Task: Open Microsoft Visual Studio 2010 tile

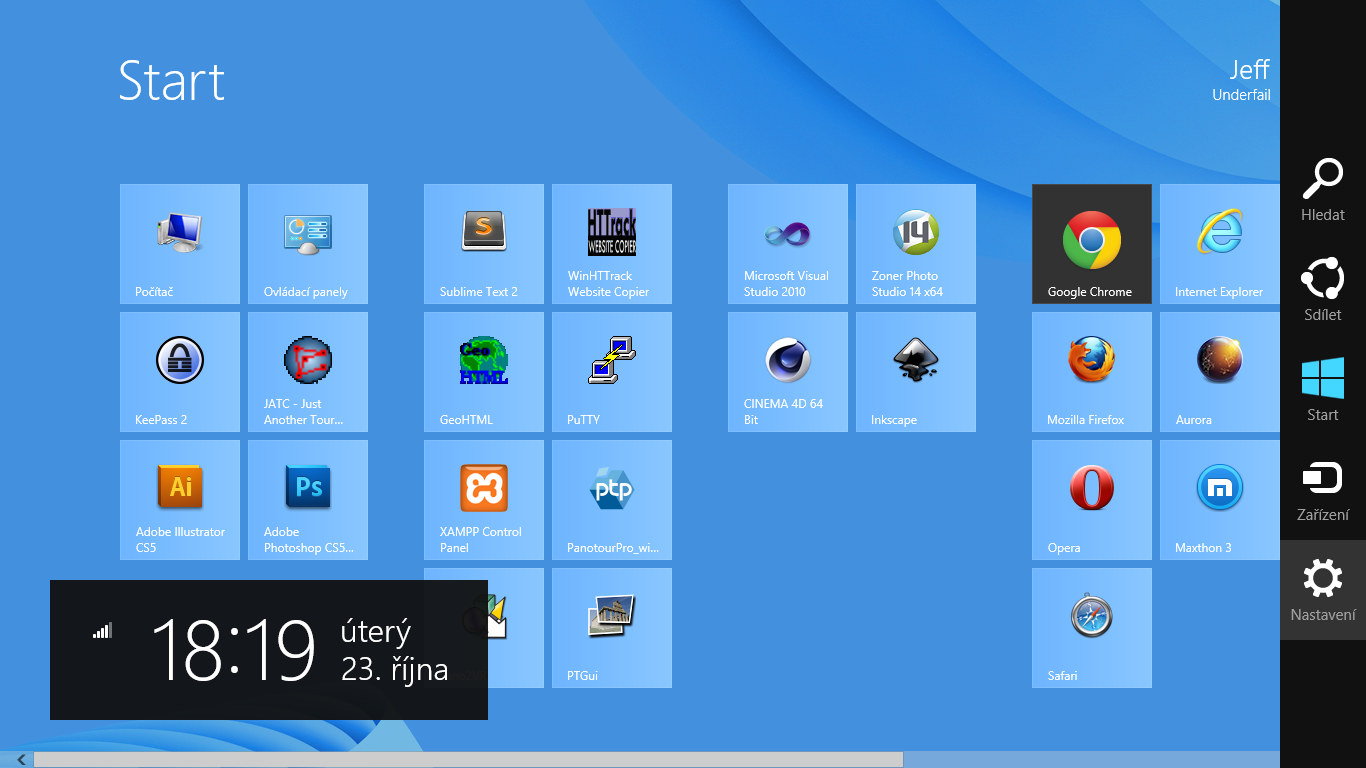Action: coord(787,243)
